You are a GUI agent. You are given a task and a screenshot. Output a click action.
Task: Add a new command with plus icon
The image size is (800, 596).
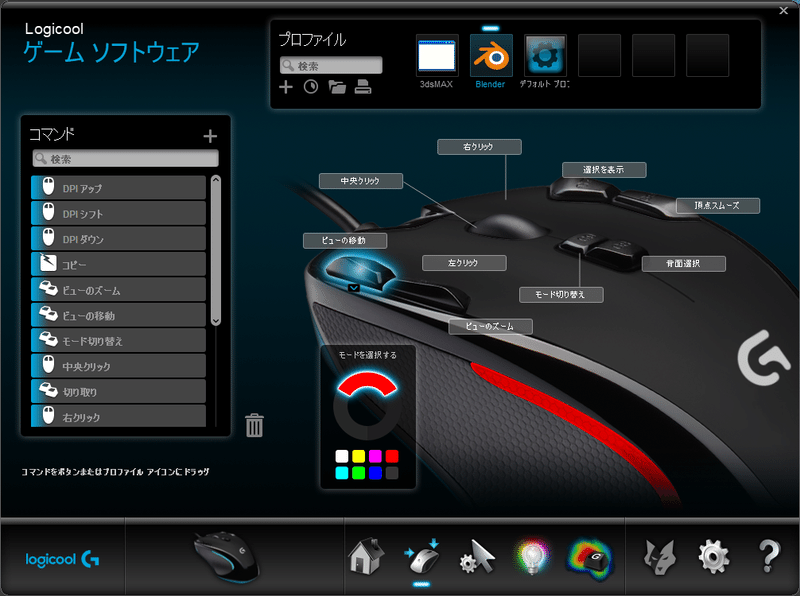point(210,136)
